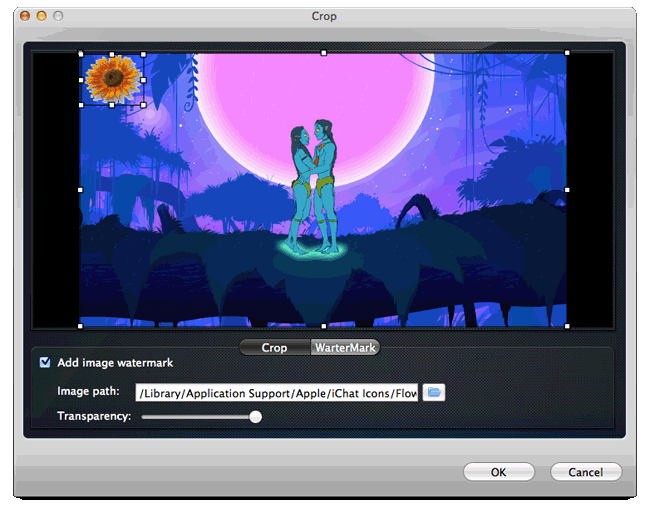Close the Crop window with red button
Viewport: 650px width, 517px height.
[25, 16]
